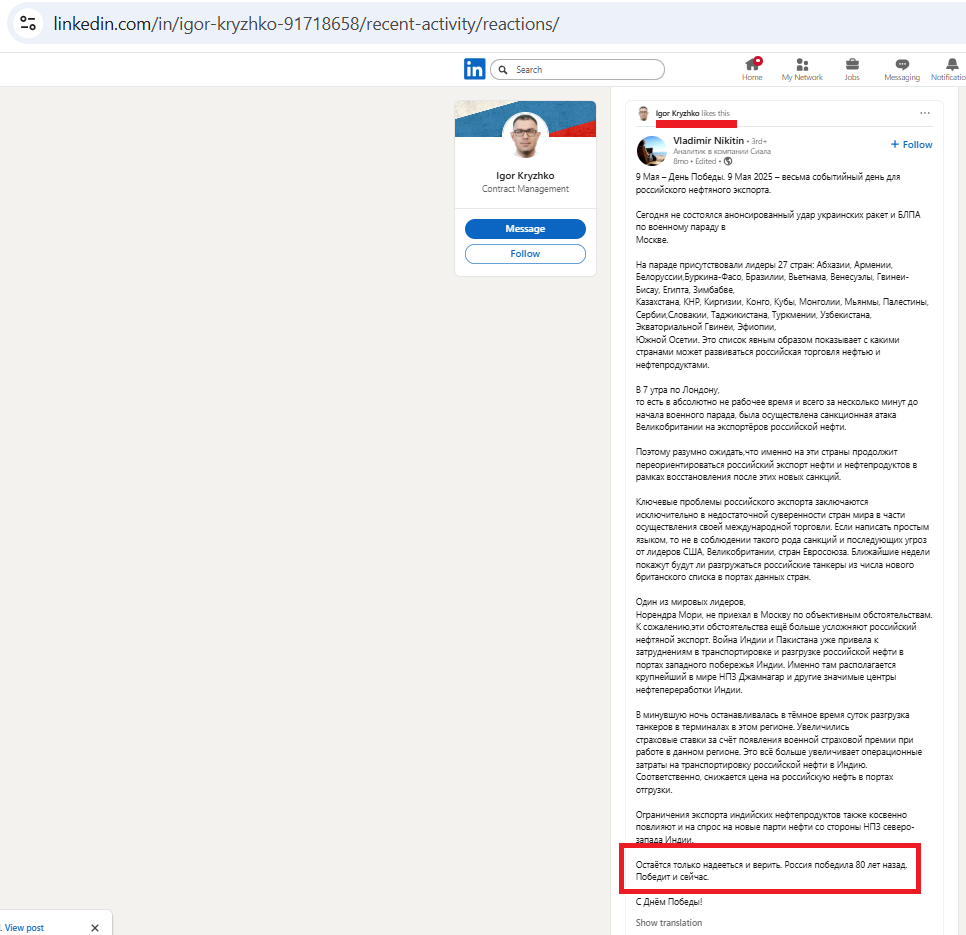Open Vladimir Nikitin's profile photo

(x=652, y=150)
